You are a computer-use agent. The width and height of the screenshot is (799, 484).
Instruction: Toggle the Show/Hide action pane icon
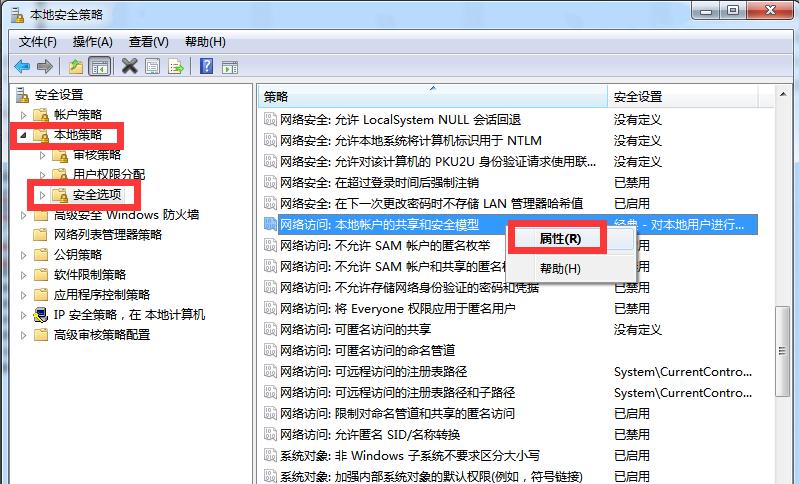tap(230, 66)
